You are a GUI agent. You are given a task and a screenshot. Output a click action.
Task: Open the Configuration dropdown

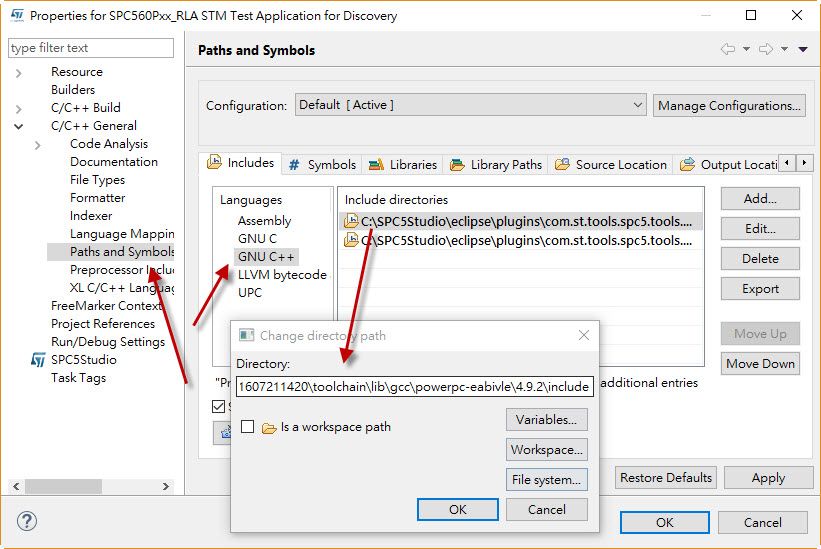point(471,105)
